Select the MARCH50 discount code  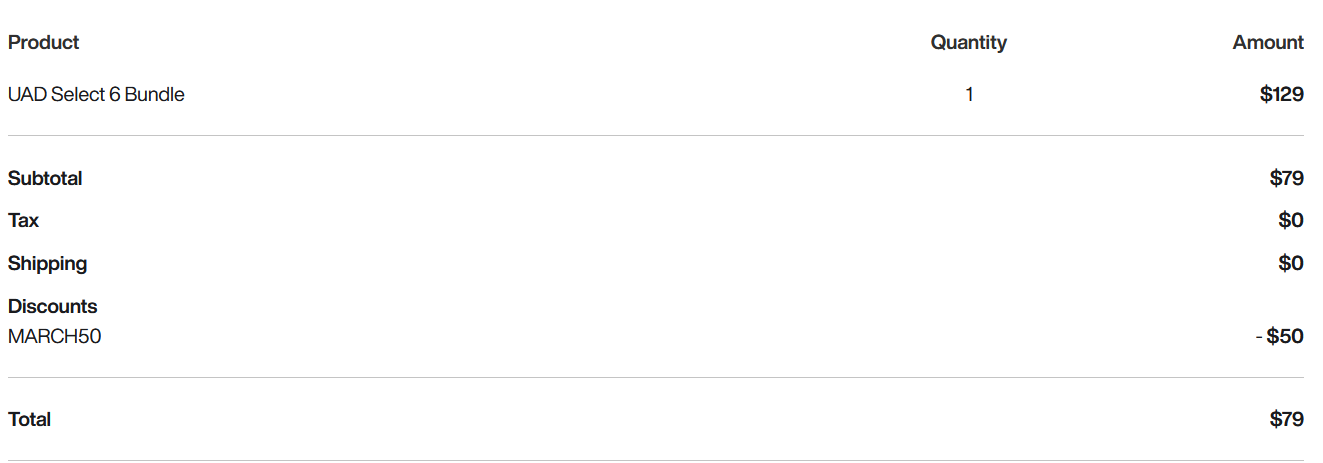coord(54,336)
